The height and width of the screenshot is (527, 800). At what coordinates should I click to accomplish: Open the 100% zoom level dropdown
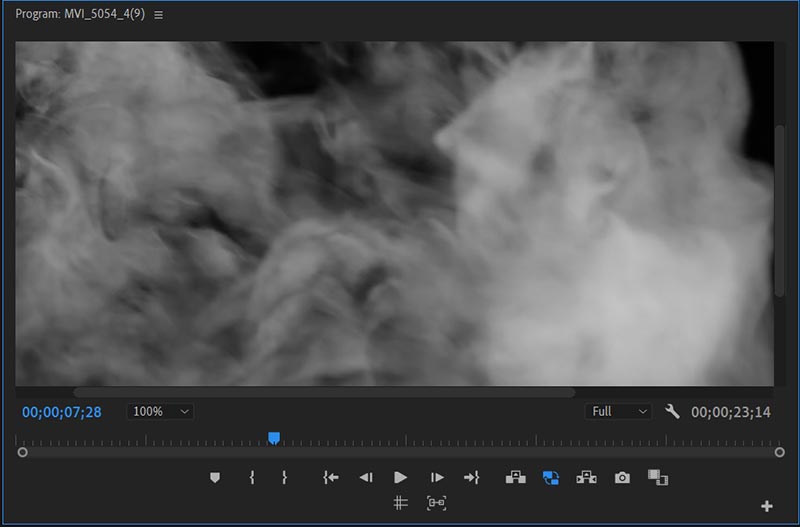coord(160,412)
